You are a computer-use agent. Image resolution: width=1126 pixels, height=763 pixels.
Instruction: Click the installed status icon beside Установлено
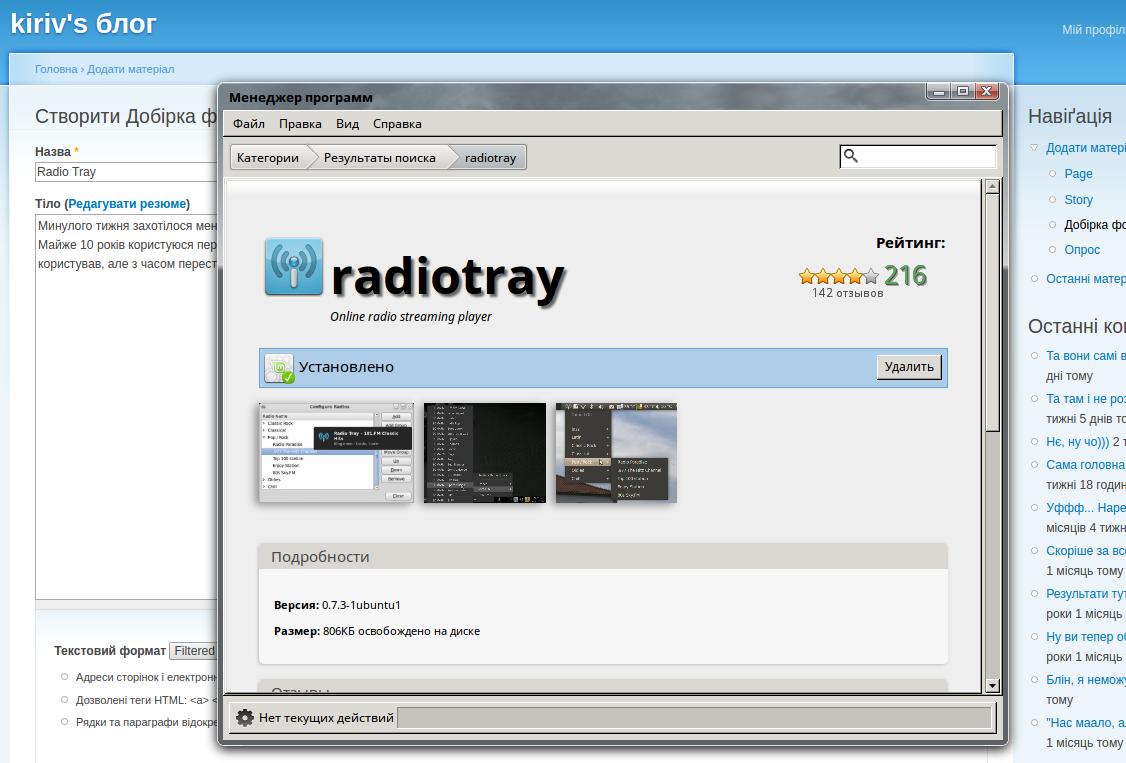pyautogui.click(x=279, y=368)
